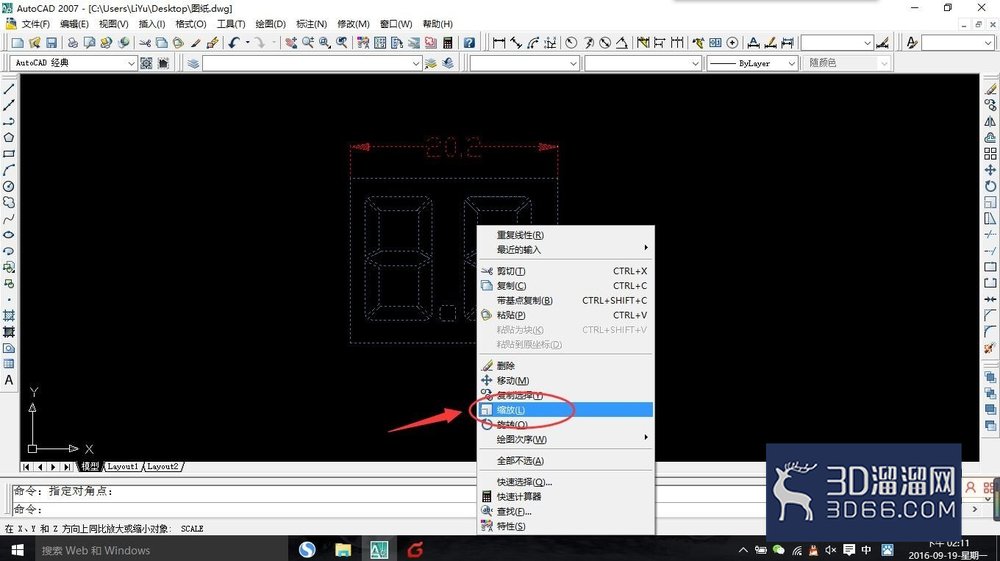The width and height of the screenshot is (1000, 561).
Task: Expand the 绘图次序(W) submenu
Action: 566,439
